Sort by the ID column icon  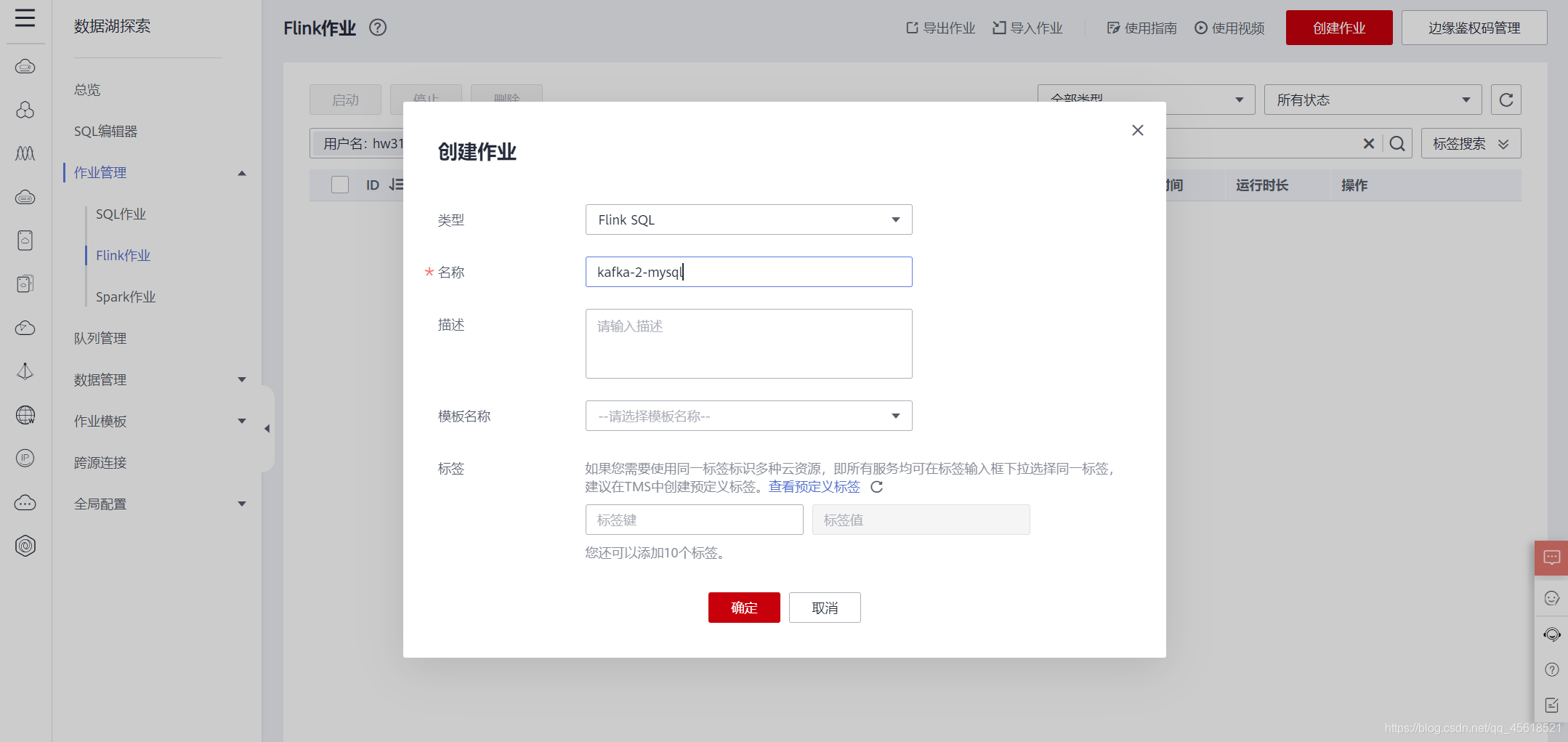tap(396, 185)
